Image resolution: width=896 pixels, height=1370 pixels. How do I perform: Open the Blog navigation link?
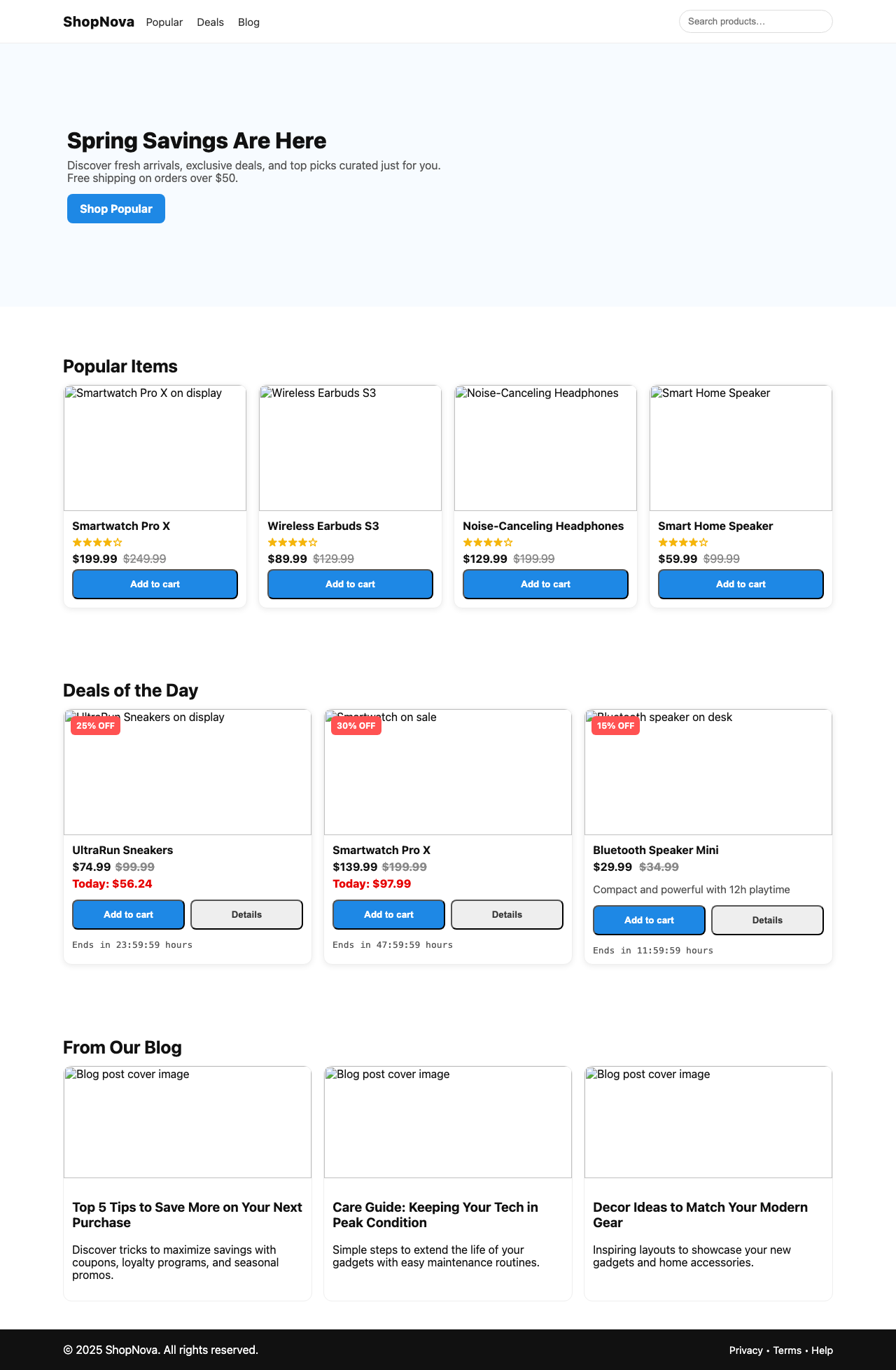248,22
